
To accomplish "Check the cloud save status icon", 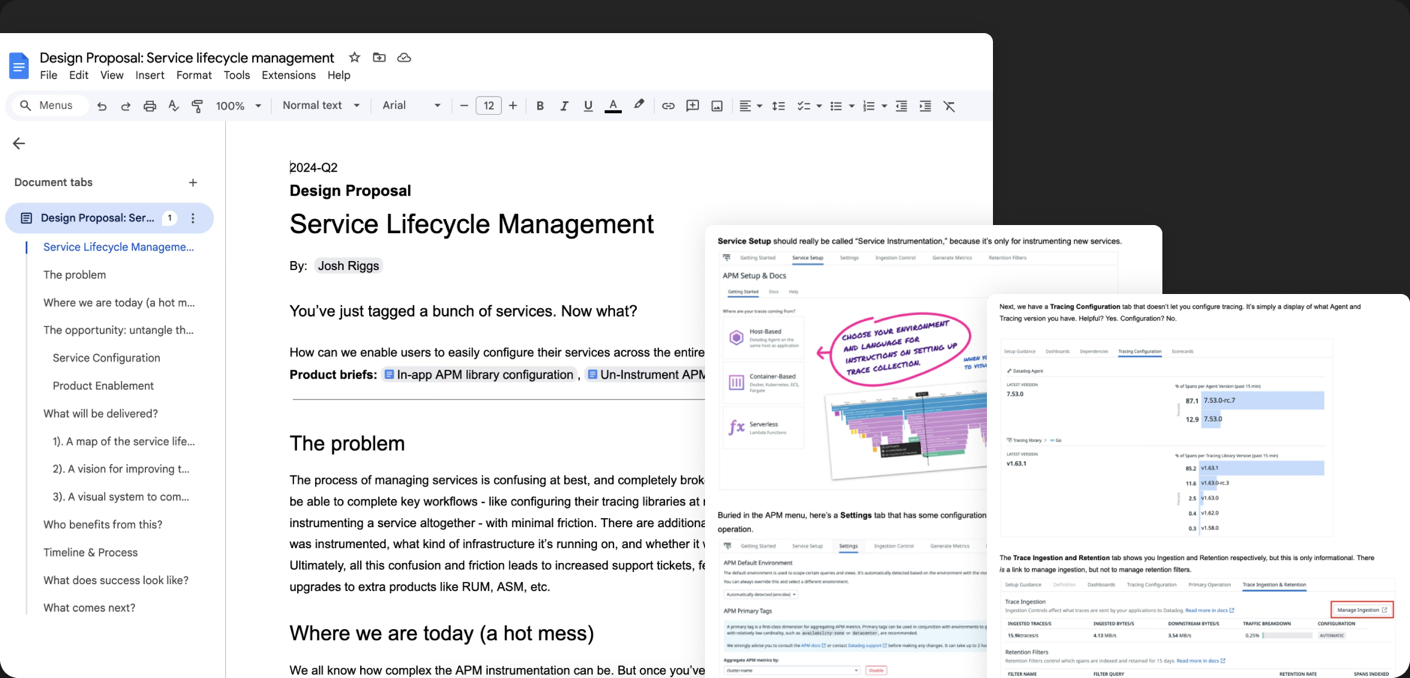I will [x=404, y=58].
